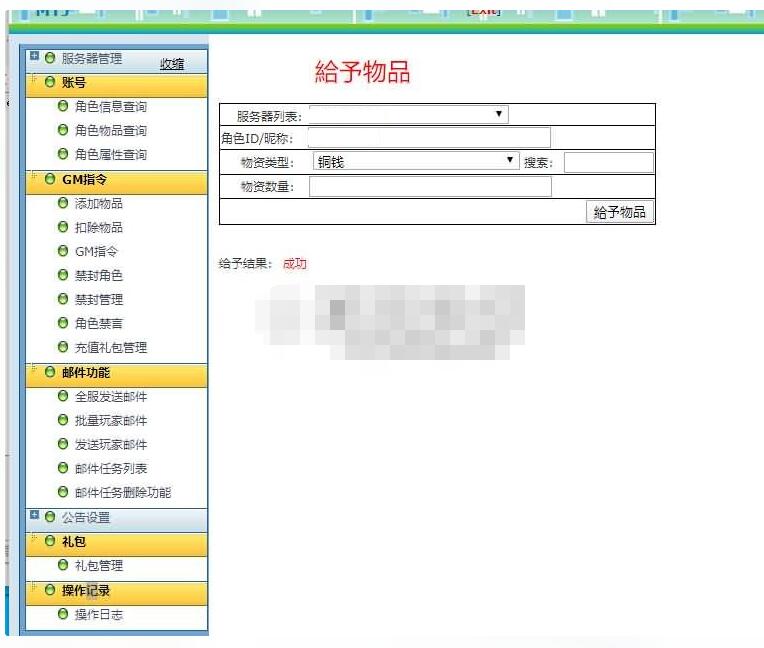This screenshot has height=648, width=764.
Task: Click green icon beside 禁封角色
Action: 63,275
